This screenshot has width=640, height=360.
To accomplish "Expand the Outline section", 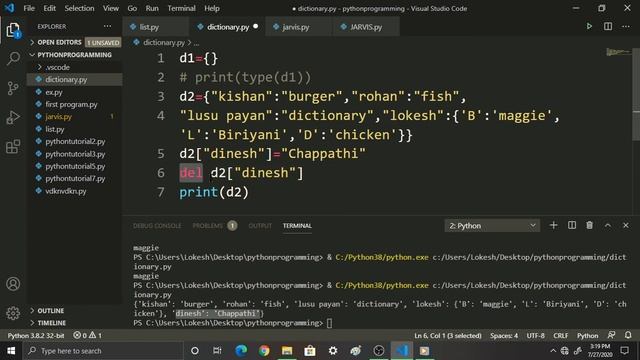I will coord(75,311).
